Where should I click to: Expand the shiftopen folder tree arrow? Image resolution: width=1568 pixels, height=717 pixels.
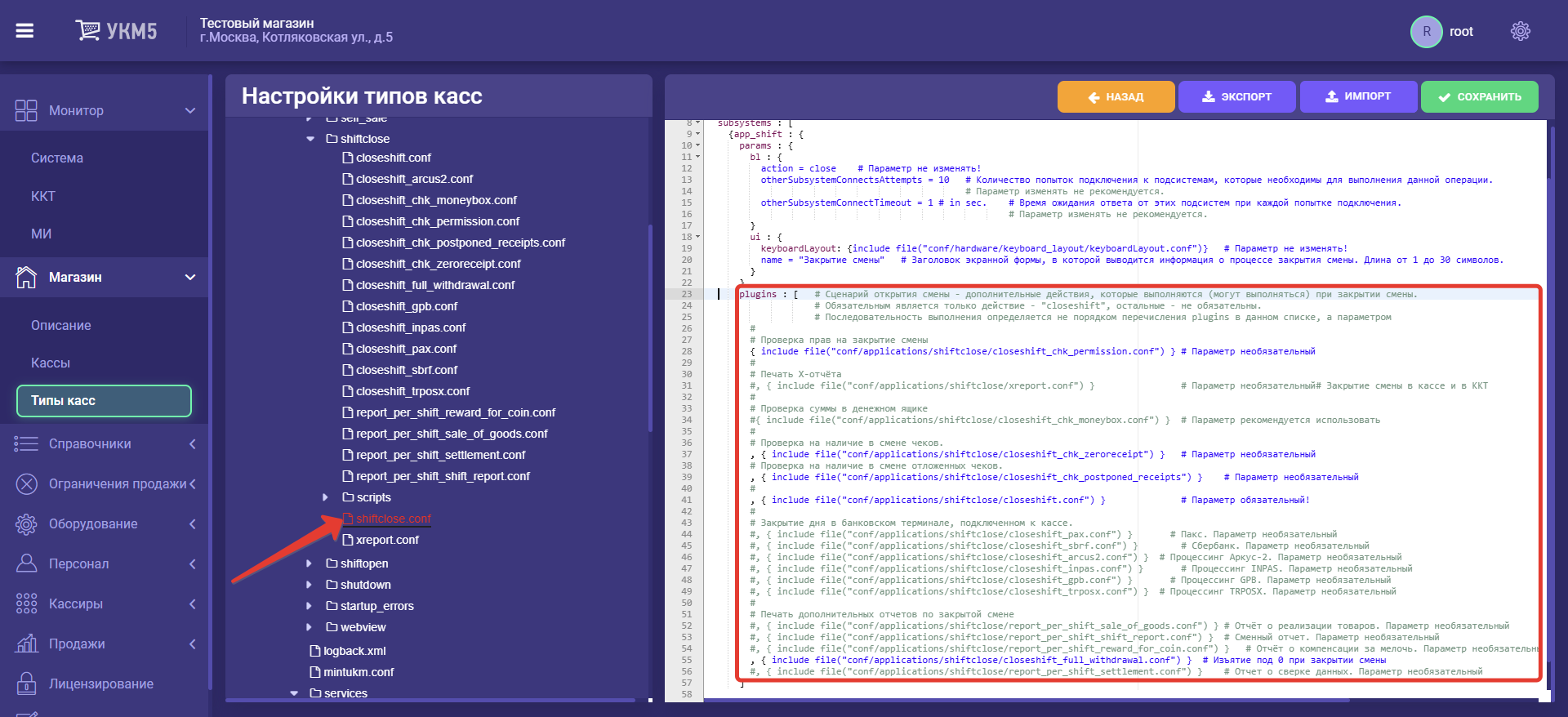pyautogui.click(x=309, y=563)
